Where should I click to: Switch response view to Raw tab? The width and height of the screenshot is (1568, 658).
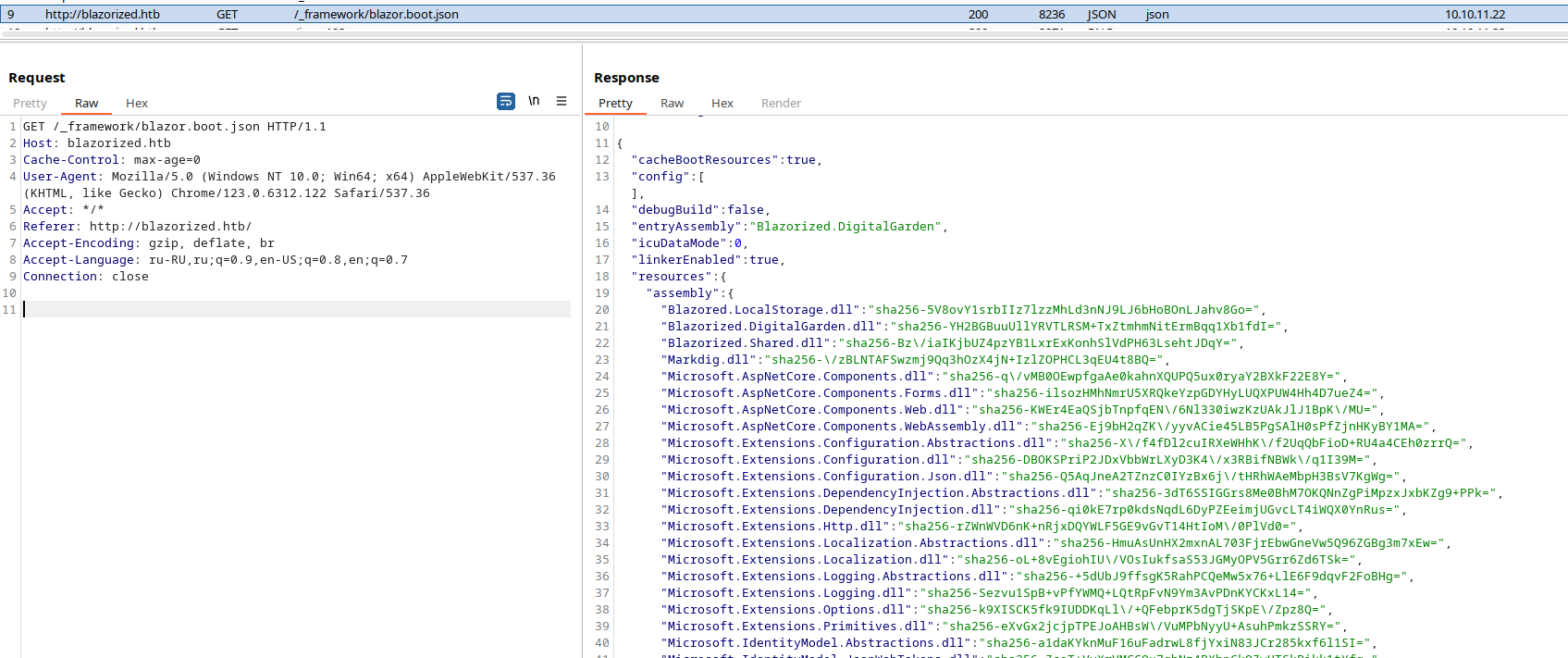pyautogui.click(x=672, y=104)
